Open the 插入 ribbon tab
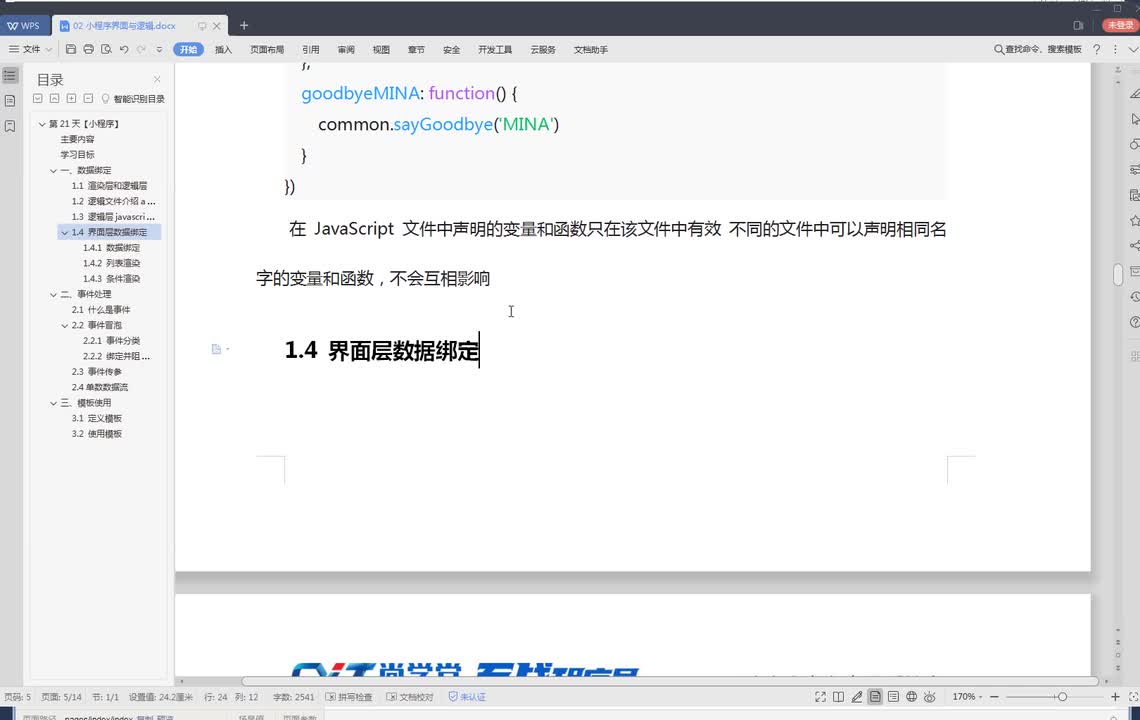This screenshot has height=720, width=1140. (x=223, y=49)
